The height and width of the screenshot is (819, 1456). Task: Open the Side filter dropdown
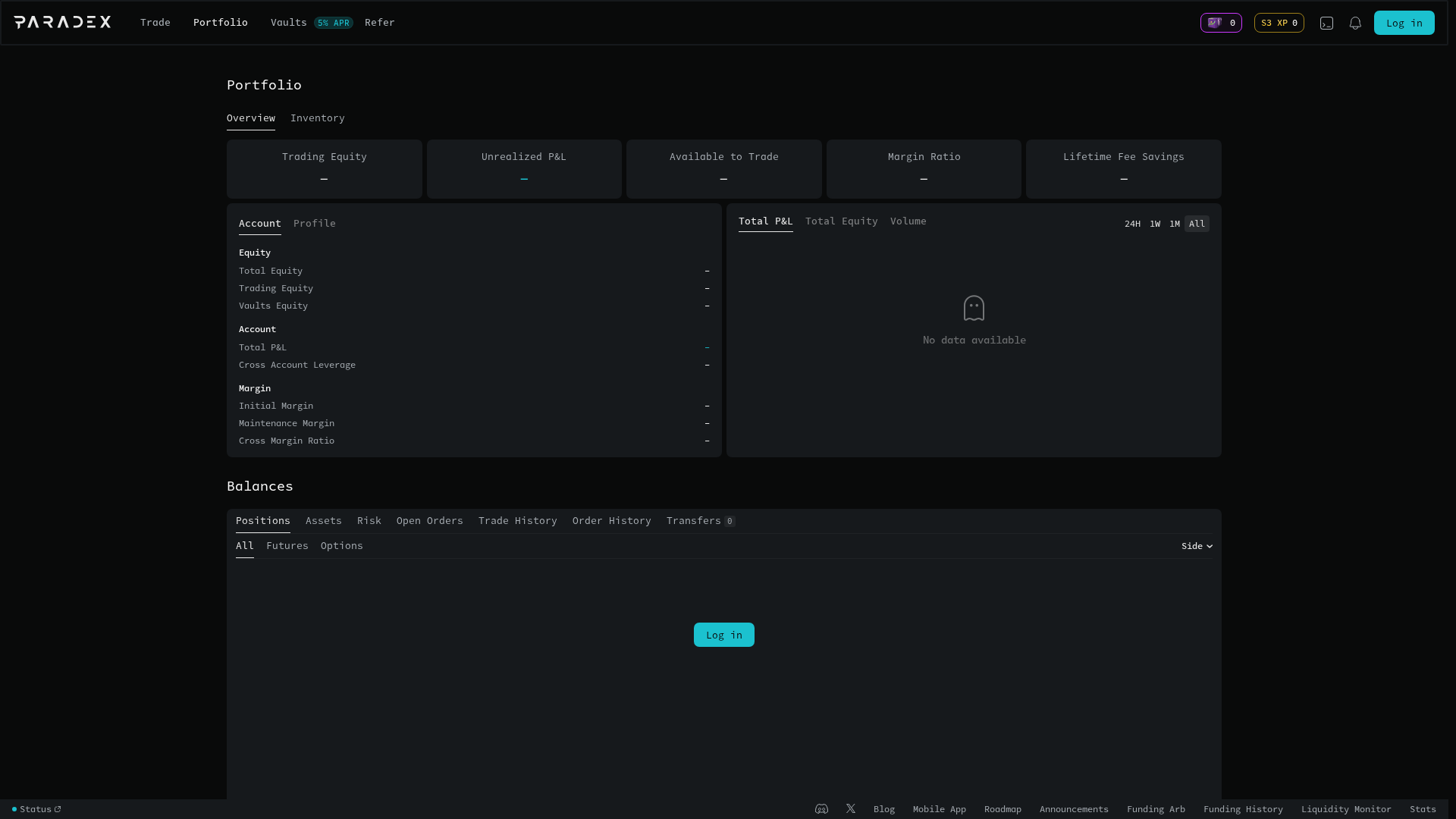tap(1196, 546)
